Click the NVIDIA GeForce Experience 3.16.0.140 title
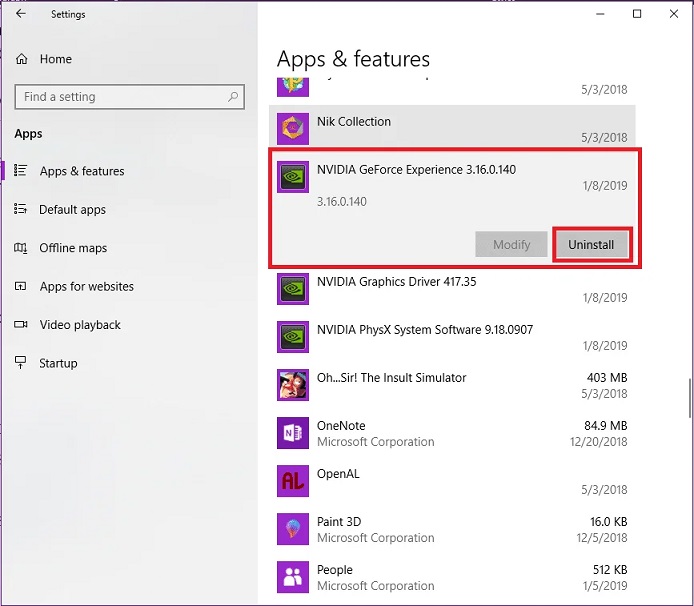 click(x=416, y=170)
